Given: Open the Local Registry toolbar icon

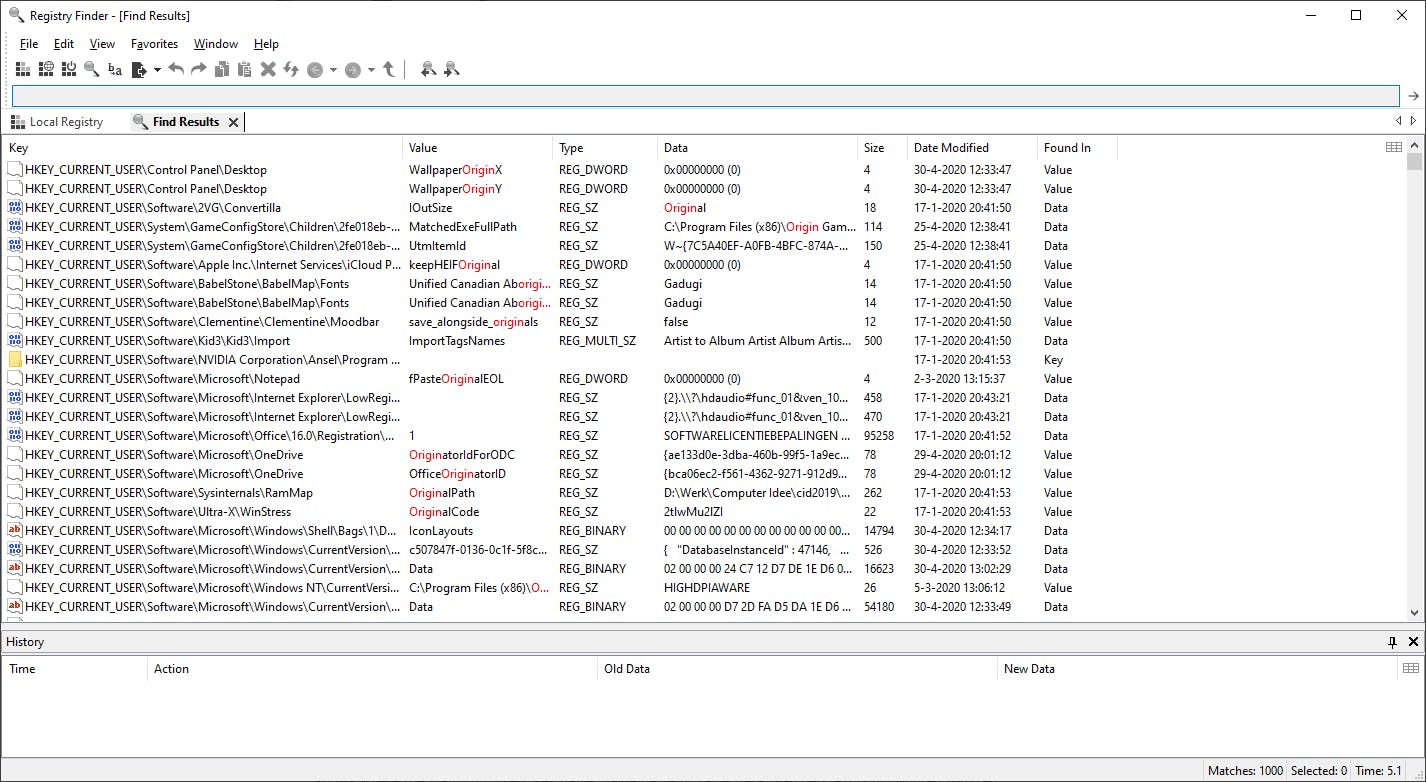Looking at the screenshot, I should [x=22, y=68].
